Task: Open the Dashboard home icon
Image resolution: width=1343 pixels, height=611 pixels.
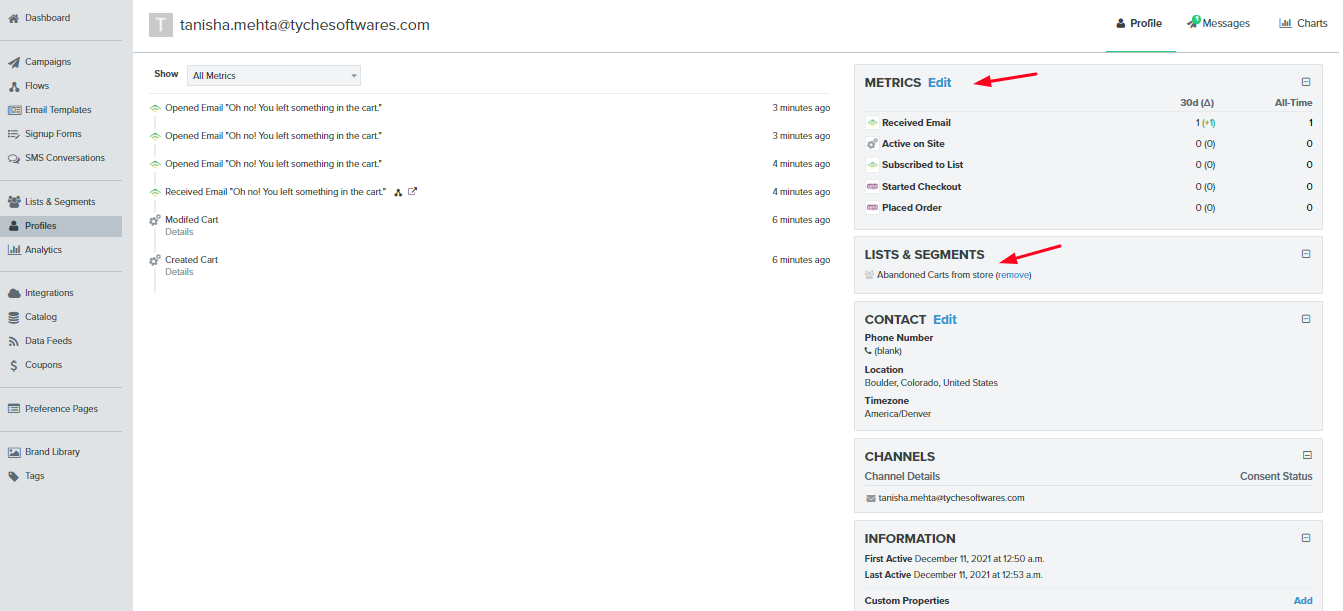Action: pyautogui.click(x=14, y=18)
